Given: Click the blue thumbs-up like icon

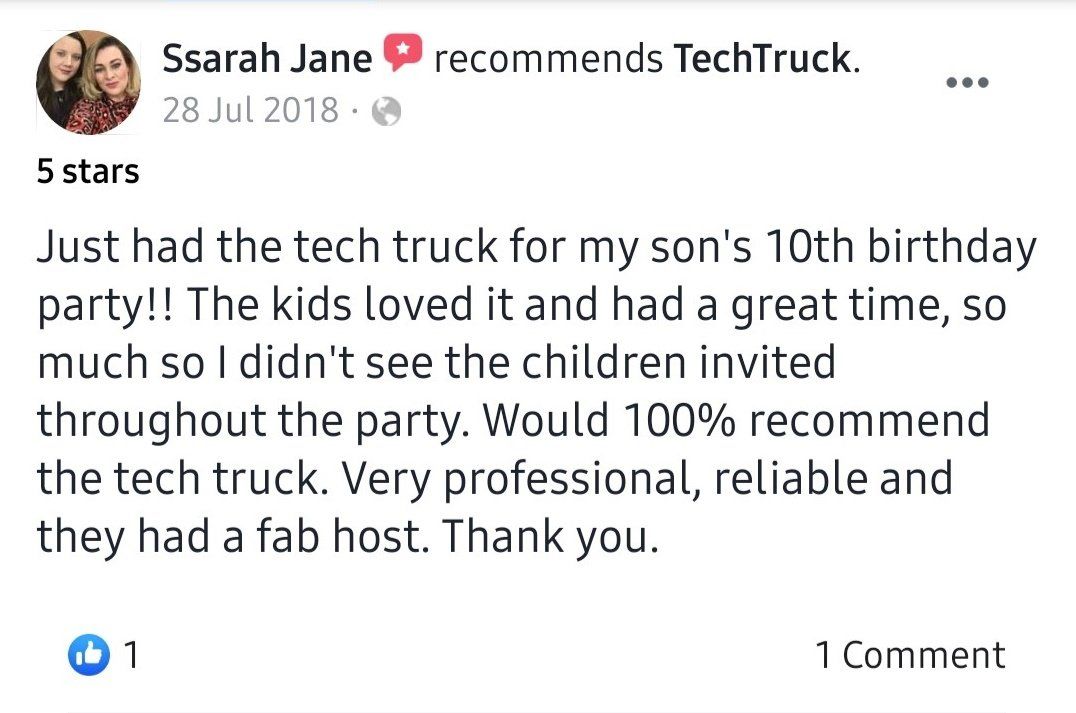Looking at the screenshot, I should coord(88,655).
